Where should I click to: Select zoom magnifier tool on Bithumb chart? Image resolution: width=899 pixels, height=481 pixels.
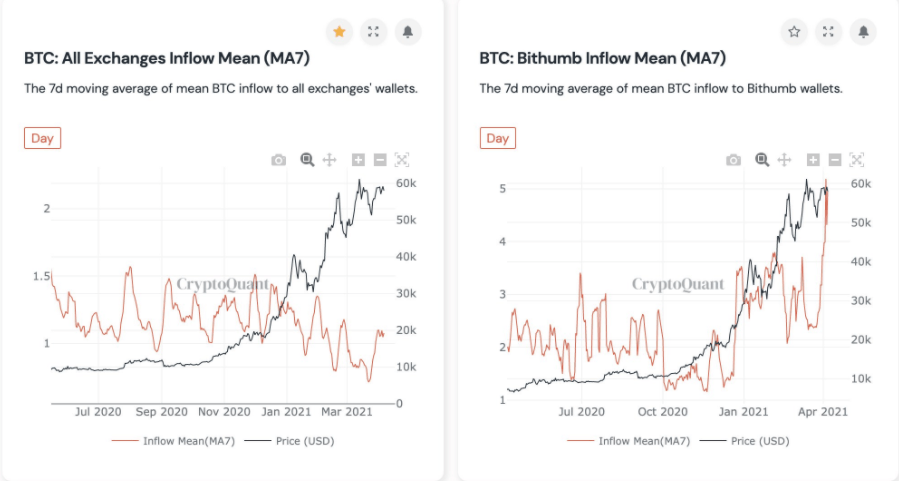click(762, 160)
